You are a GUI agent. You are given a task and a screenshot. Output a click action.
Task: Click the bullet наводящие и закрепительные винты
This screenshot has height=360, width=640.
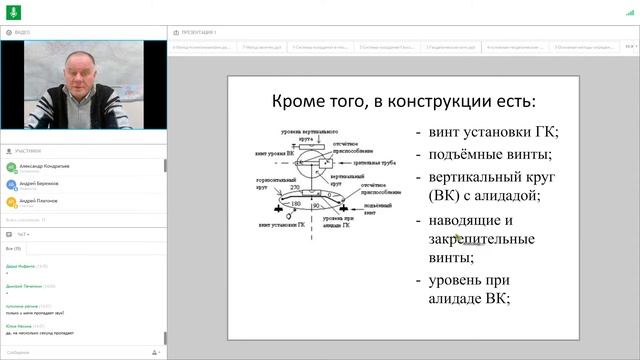click(481, 239)
